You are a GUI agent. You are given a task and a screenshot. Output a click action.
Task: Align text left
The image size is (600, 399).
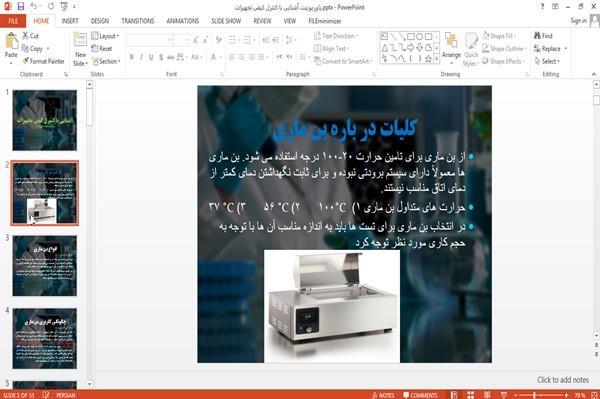(x=232, y=57)
